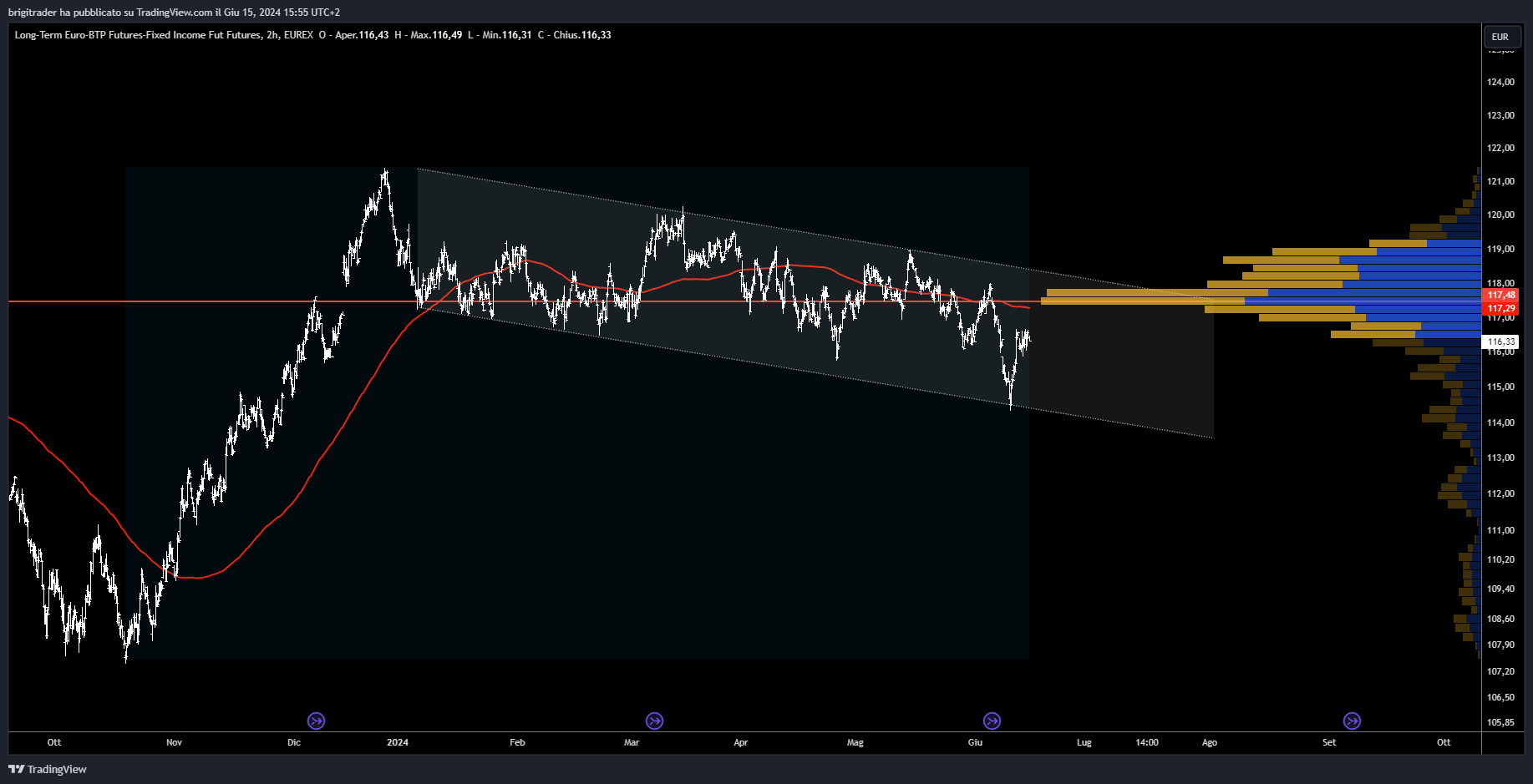Click the 124,00 level on the price scale
Image resolution: width=1533 pixels, height=784 pixels.
tap(1500, 82)
